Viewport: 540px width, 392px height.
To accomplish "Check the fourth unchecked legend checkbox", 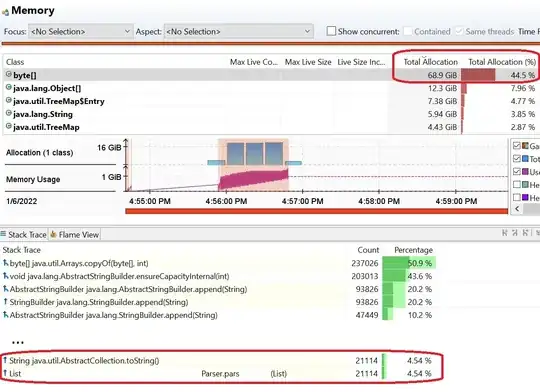I will click(517, 185).
